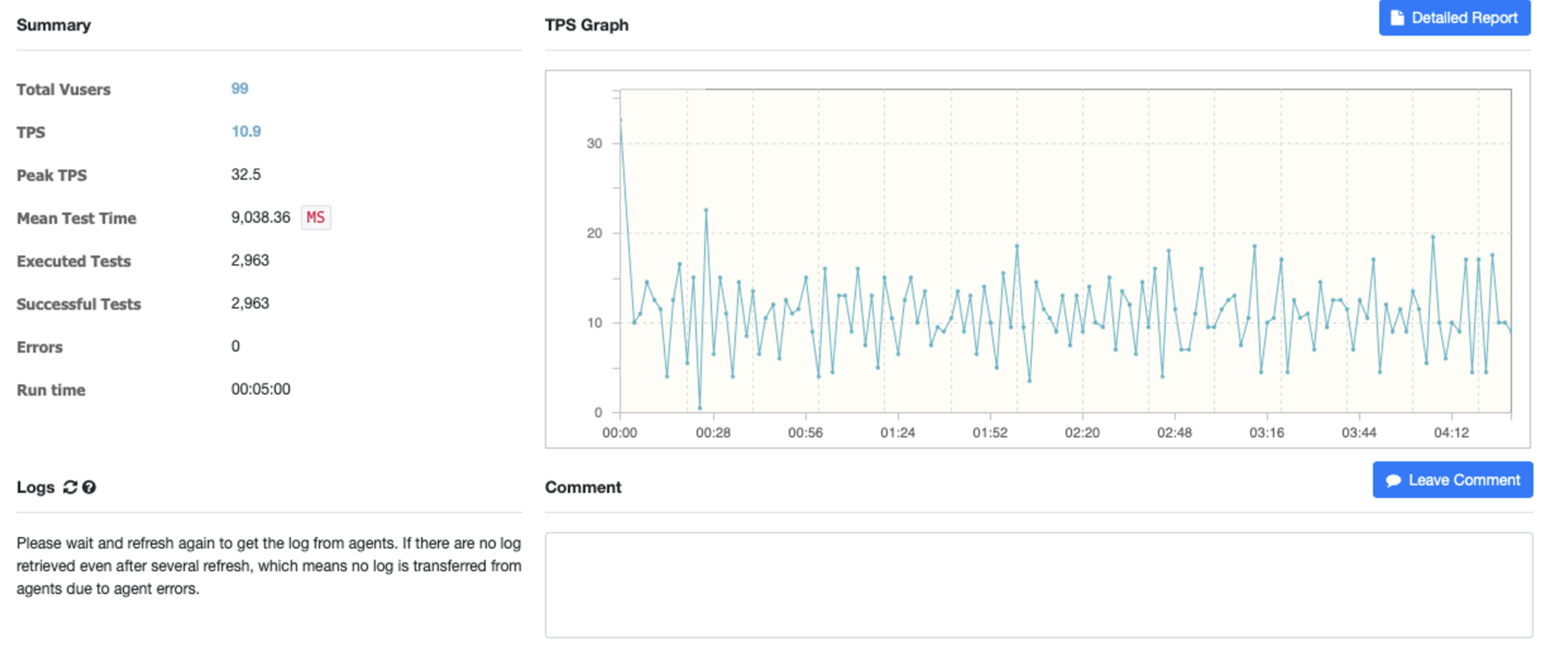Click the Summary heading

(54, 25)
